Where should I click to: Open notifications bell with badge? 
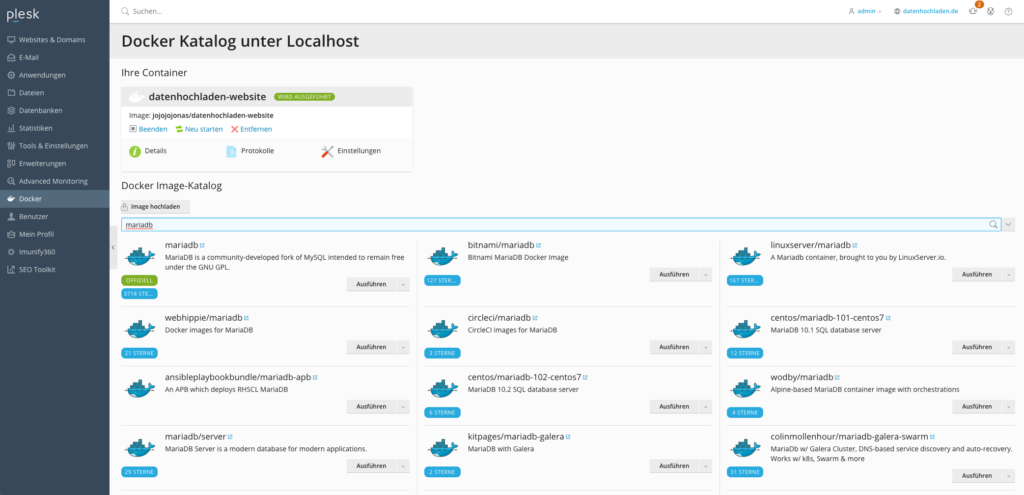point(973,11)
